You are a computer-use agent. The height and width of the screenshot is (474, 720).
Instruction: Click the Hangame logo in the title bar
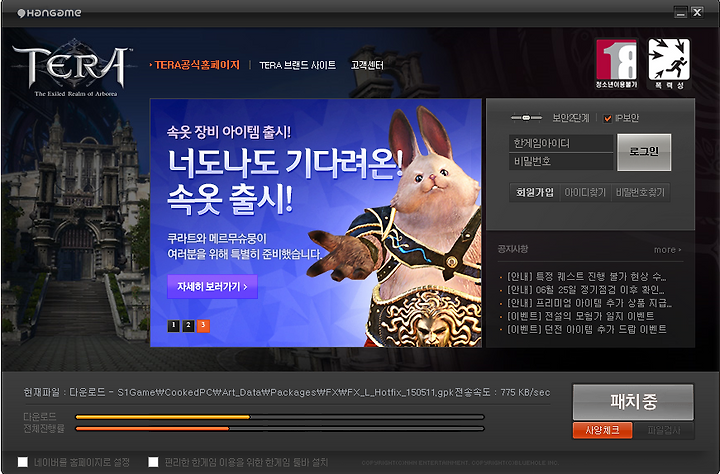pyautogui.click(x=49, y=13)
